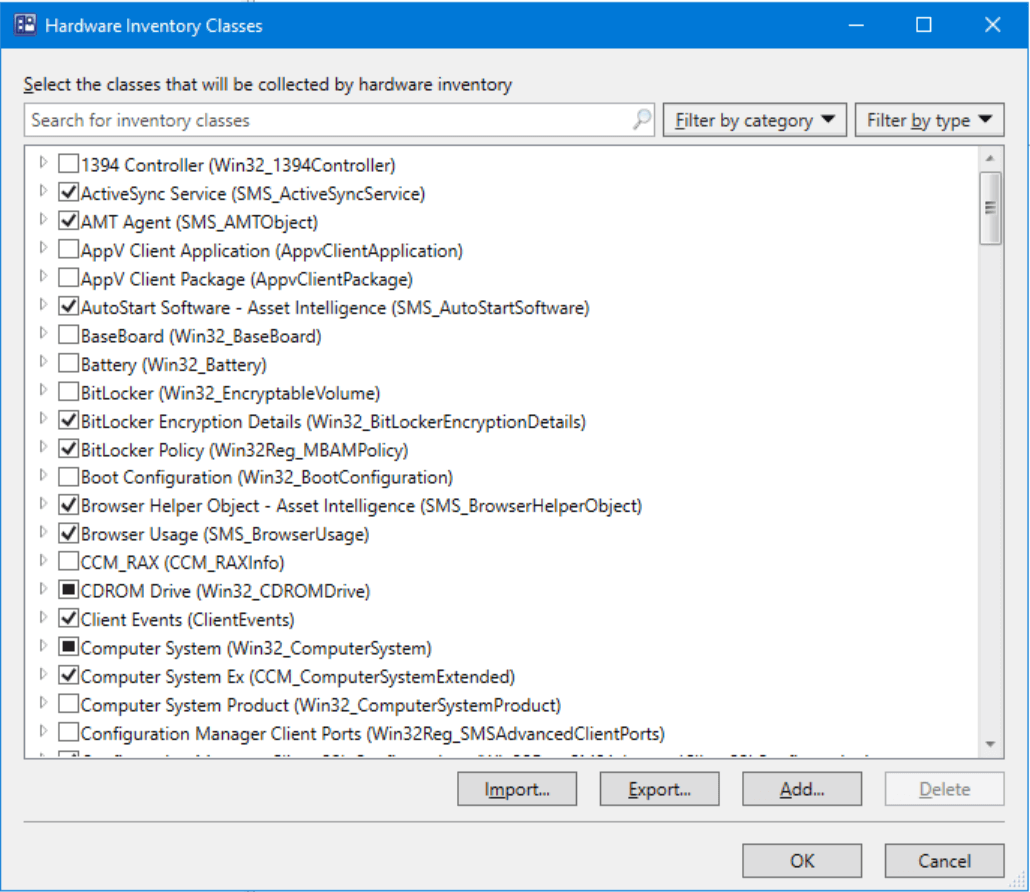The width and height of the screenshot is (1030, 892).
Task: Toggle Browser Helper Object checkbox
Action: 69,504
